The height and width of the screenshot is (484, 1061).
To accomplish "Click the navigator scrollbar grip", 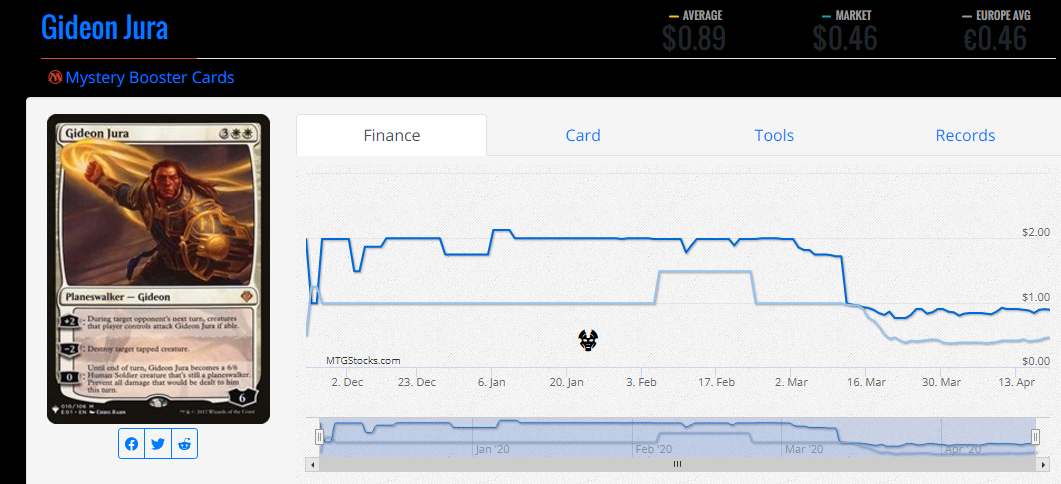I will 677,464.
